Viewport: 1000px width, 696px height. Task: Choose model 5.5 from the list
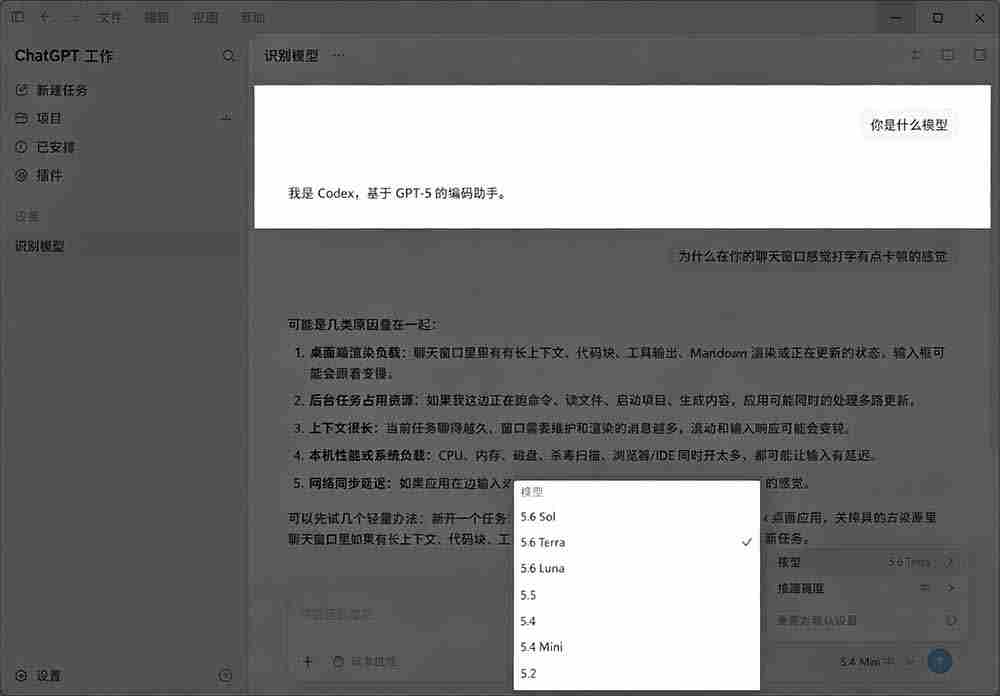coord(636,595)
